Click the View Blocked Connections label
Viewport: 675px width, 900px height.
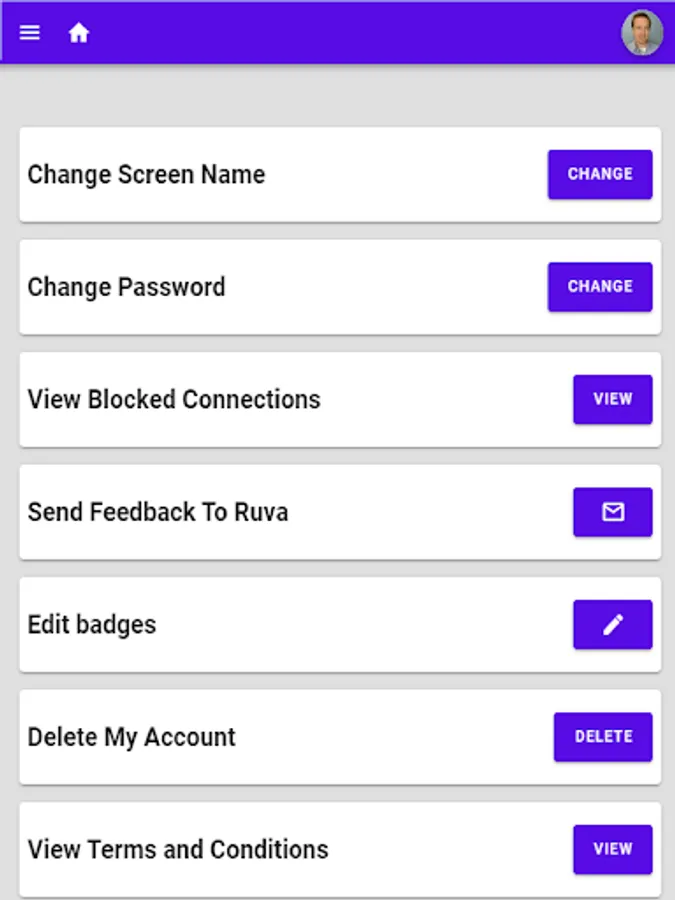(174, 400)
